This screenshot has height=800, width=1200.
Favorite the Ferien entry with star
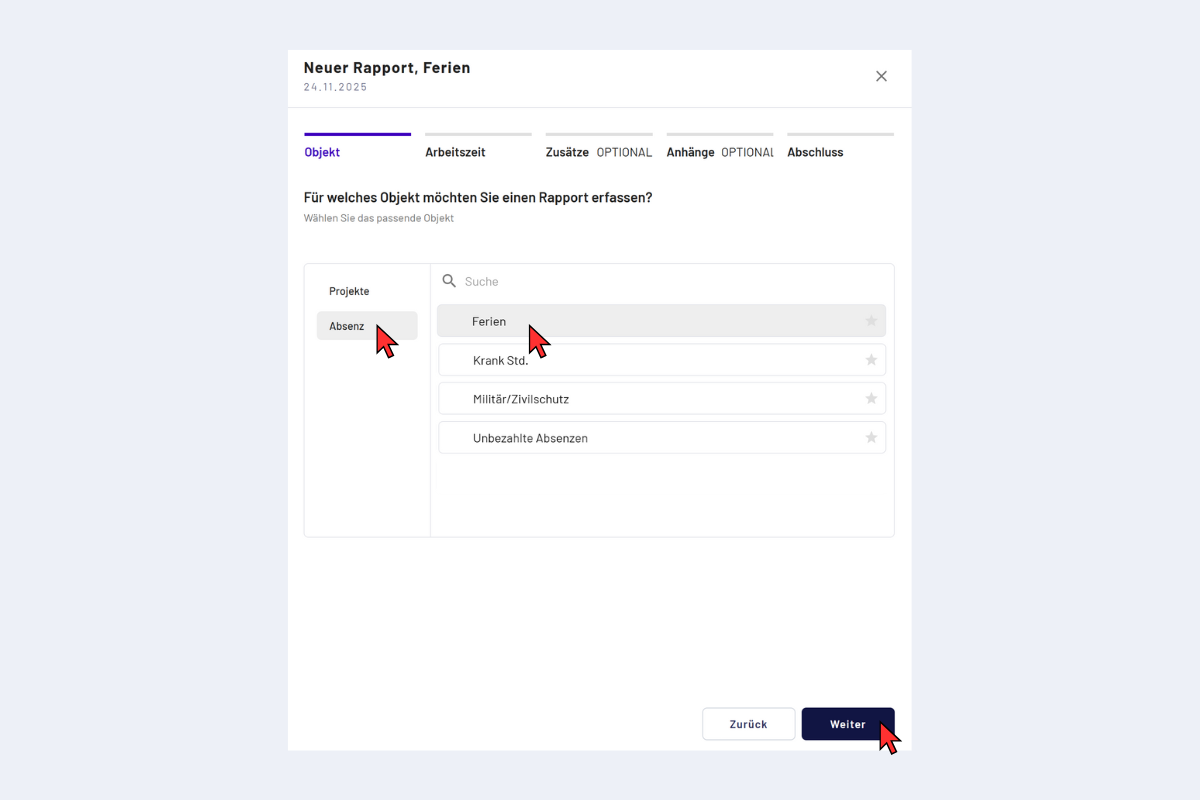tap(871, 321)
